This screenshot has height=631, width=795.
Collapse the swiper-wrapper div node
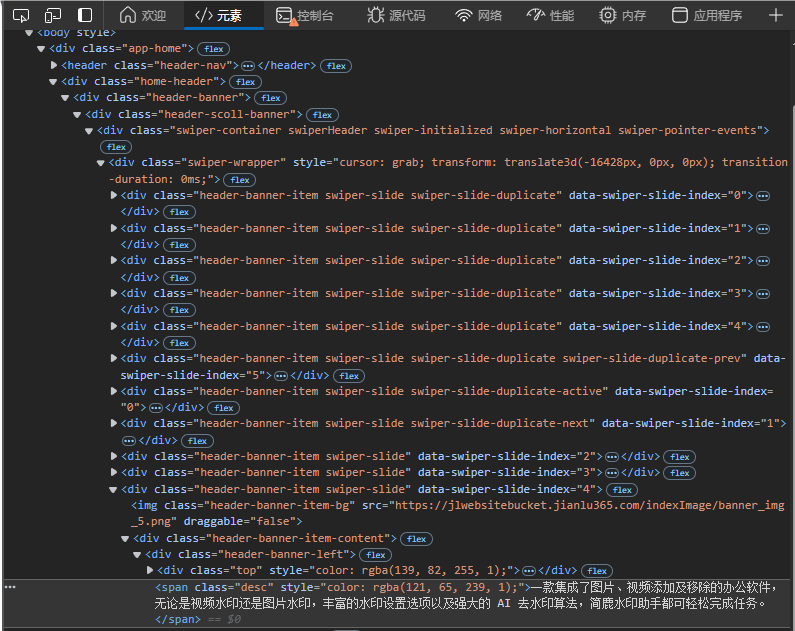pos(101,163)
